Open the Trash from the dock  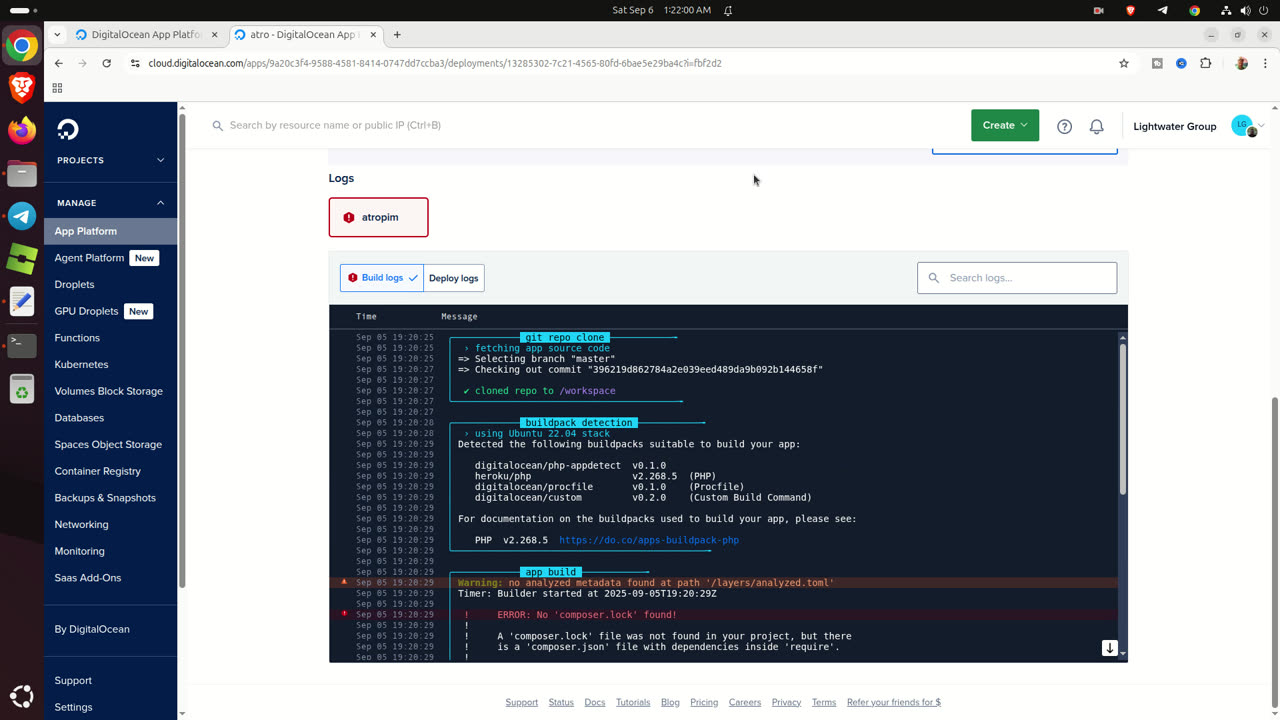(22, 389)
